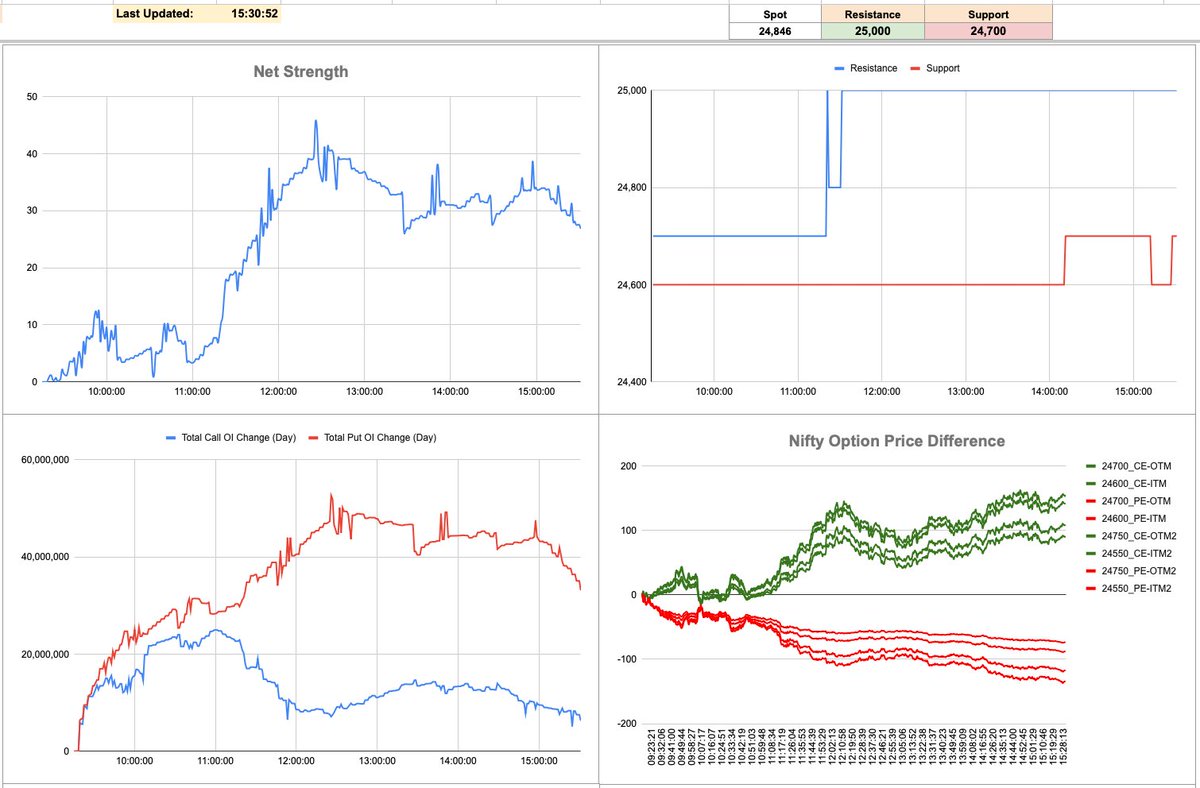Viewport: 1200px width, 788px height.
Task: Click the 24700_PE-OTM legend entry
Action: click(1128, 501)
